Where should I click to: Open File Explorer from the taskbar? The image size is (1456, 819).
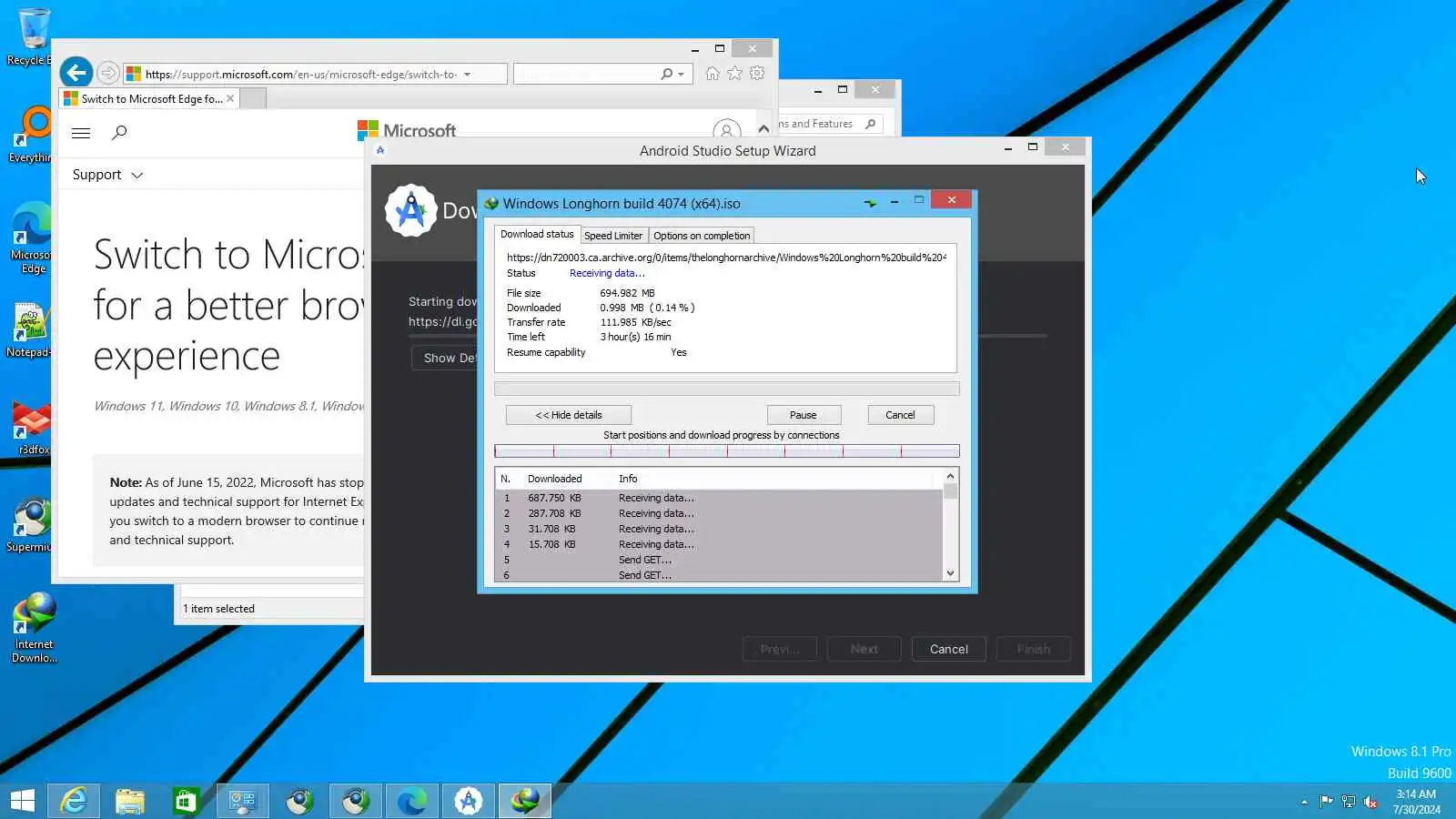click(x=130, y=801)
